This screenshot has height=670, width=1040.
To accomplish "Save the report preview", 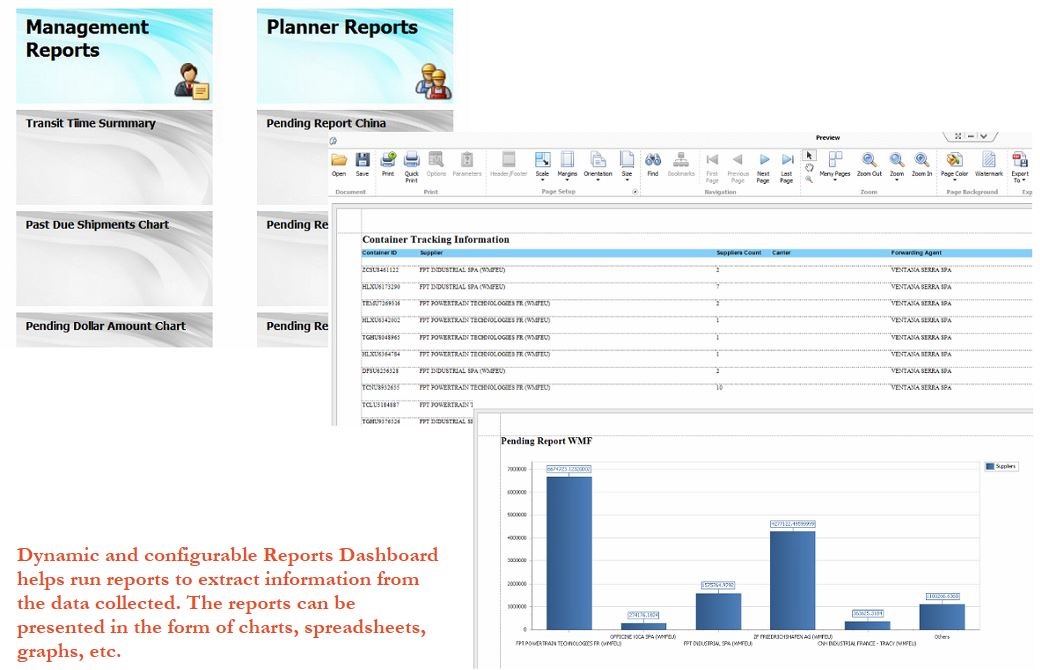I will point(362,164).
